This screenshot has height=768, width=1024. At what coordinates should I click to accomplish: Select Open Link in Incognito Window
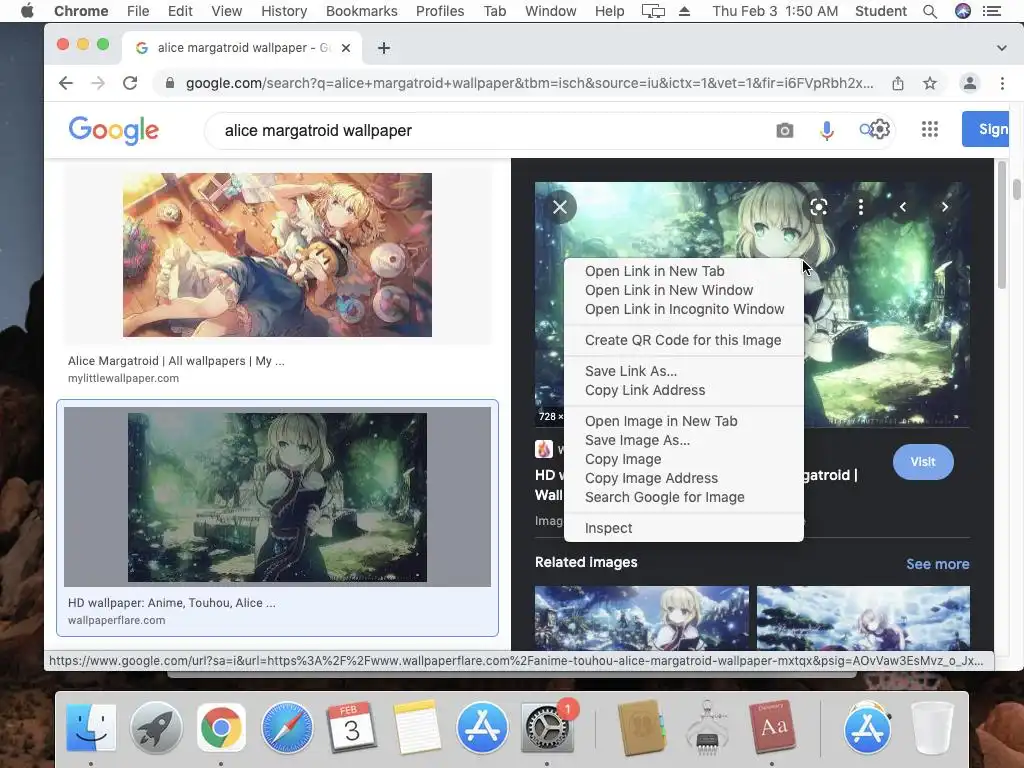coord(684,309)
